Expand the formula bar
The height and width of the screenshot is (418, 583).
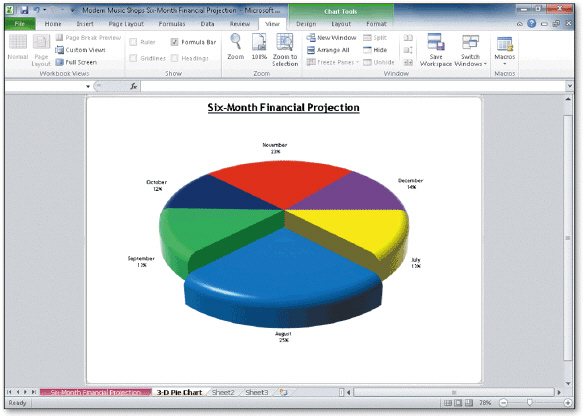(569, 86)
